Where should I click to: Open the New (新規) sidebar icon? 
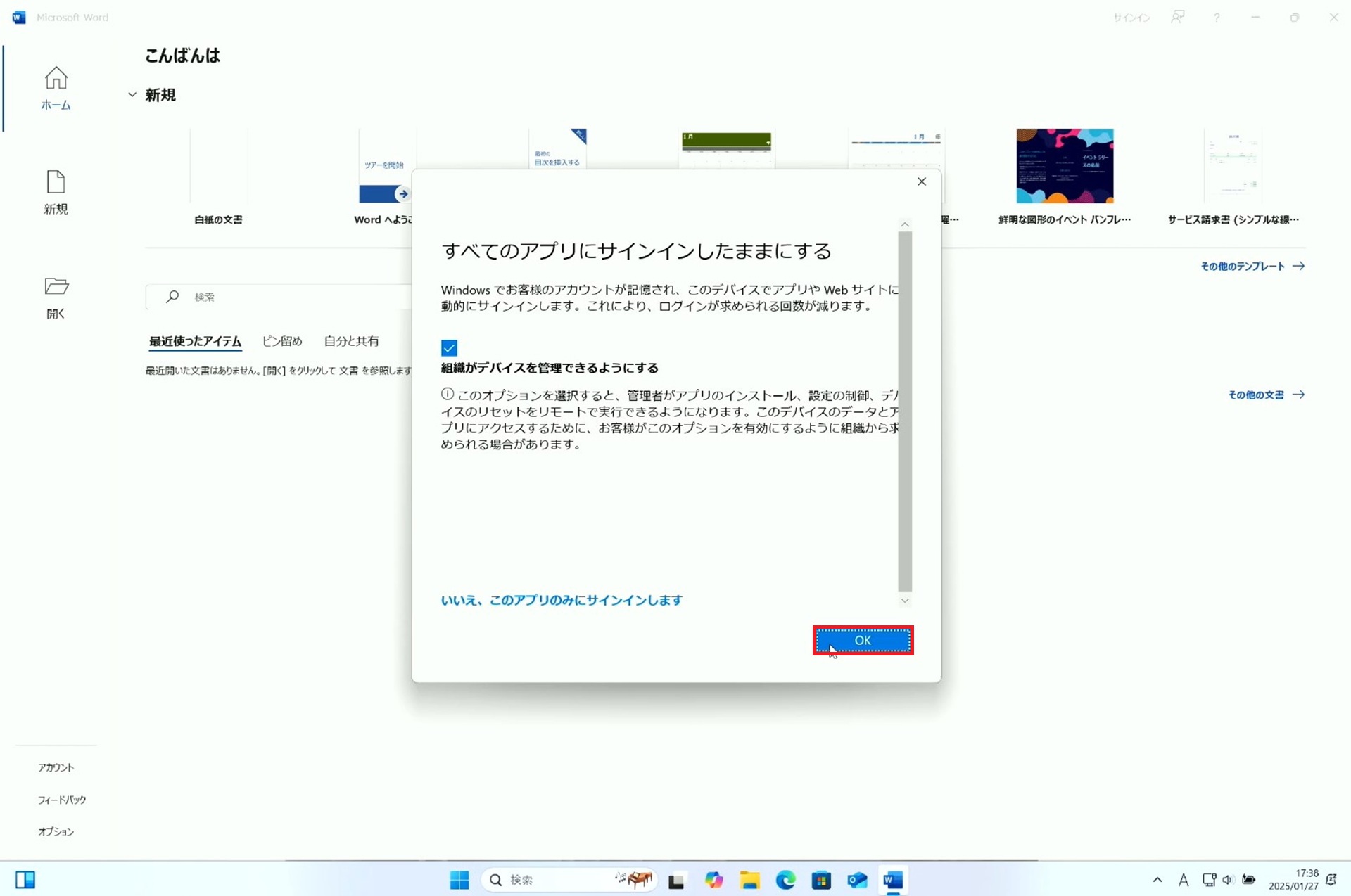[x=56, y=192]
